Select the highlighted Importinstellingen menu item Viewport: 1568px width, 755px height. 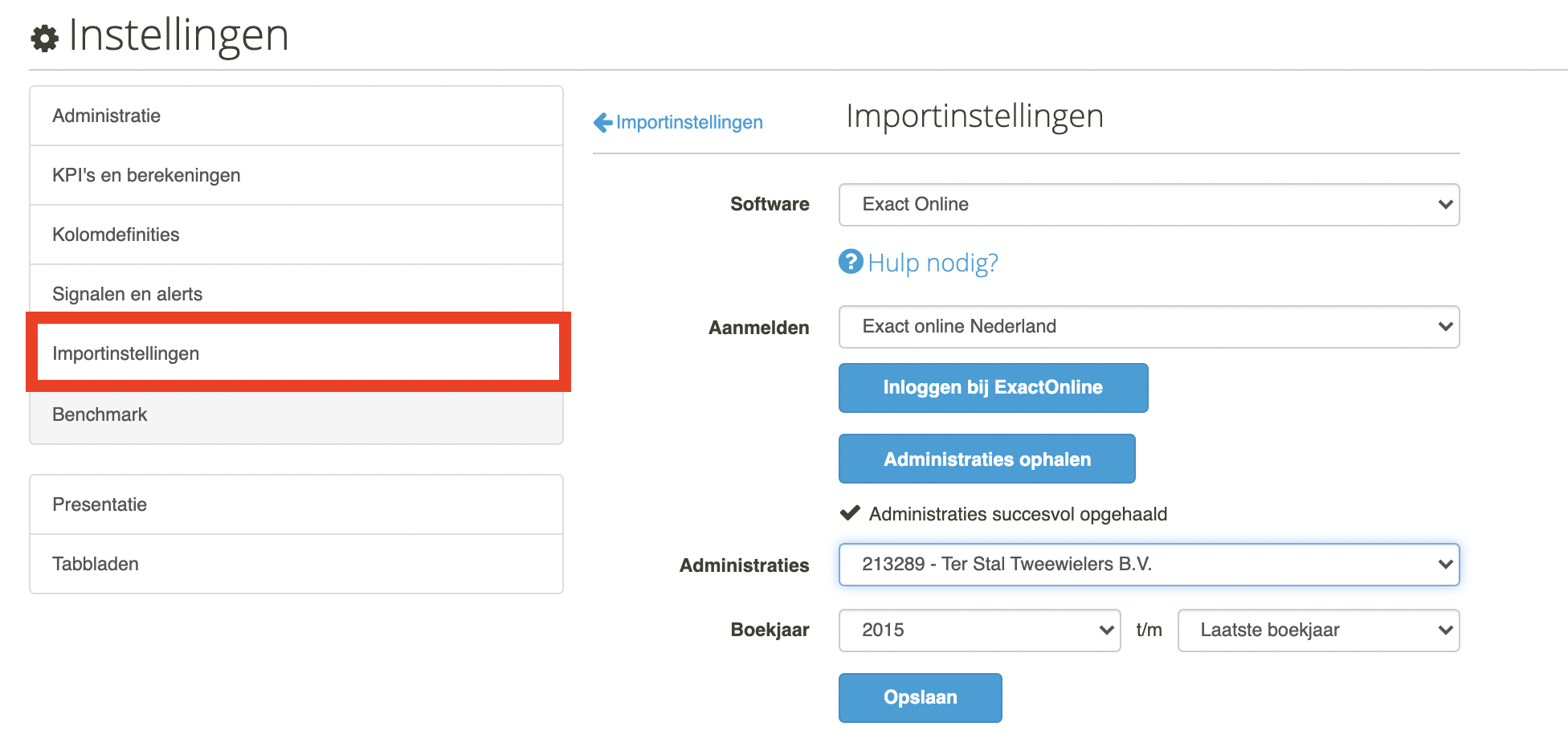pos(298,353)
